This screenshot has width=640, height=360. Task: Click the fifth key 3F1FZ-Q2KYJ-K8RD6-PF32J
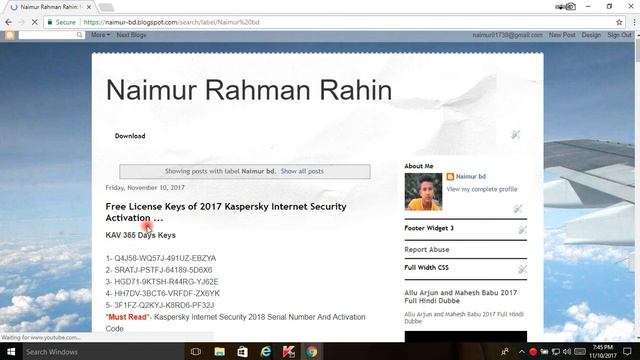coord(164,305)
